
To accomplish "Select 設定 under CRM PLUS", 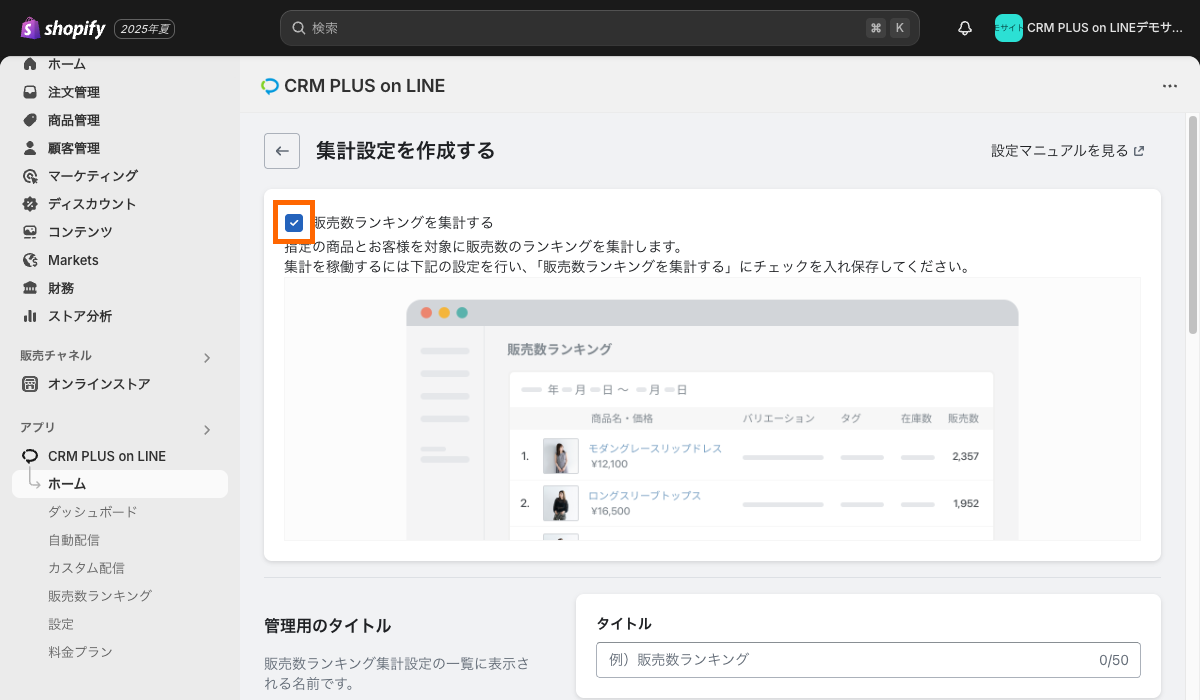I will tap(61, 624).
